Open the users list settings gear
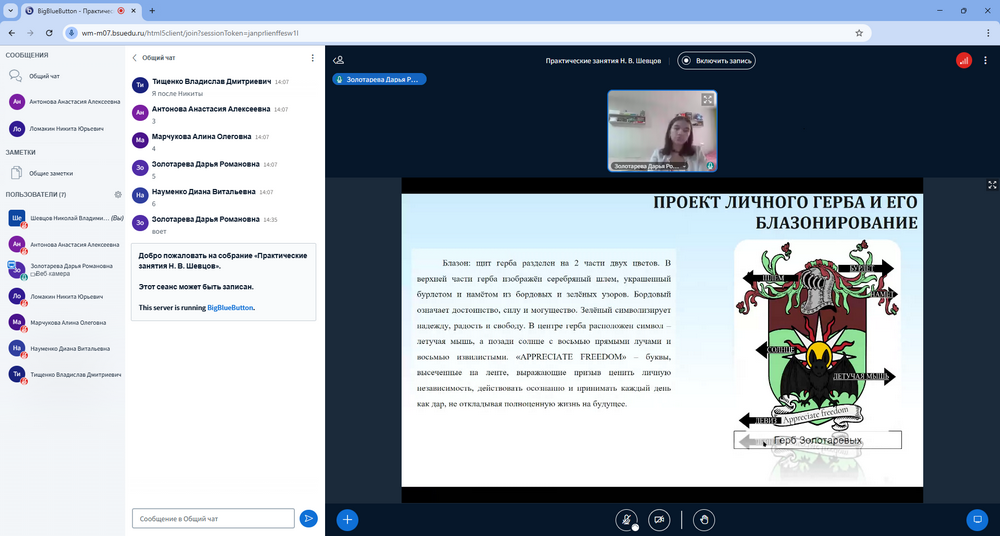1000x536 pixels. pos(118,194)
